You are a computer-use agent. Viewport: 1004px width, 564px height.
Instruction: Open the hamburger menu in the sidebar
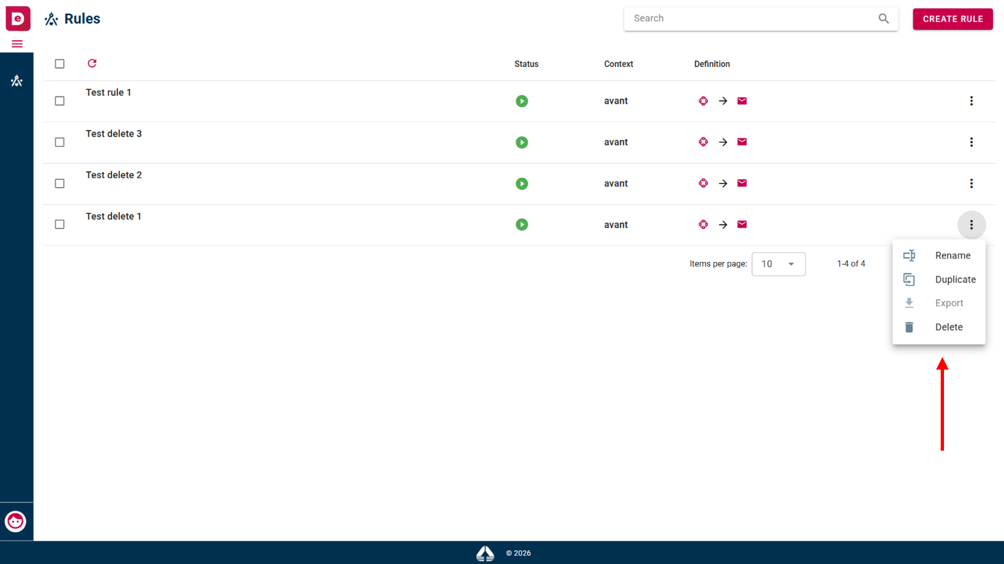pos(17,44)
